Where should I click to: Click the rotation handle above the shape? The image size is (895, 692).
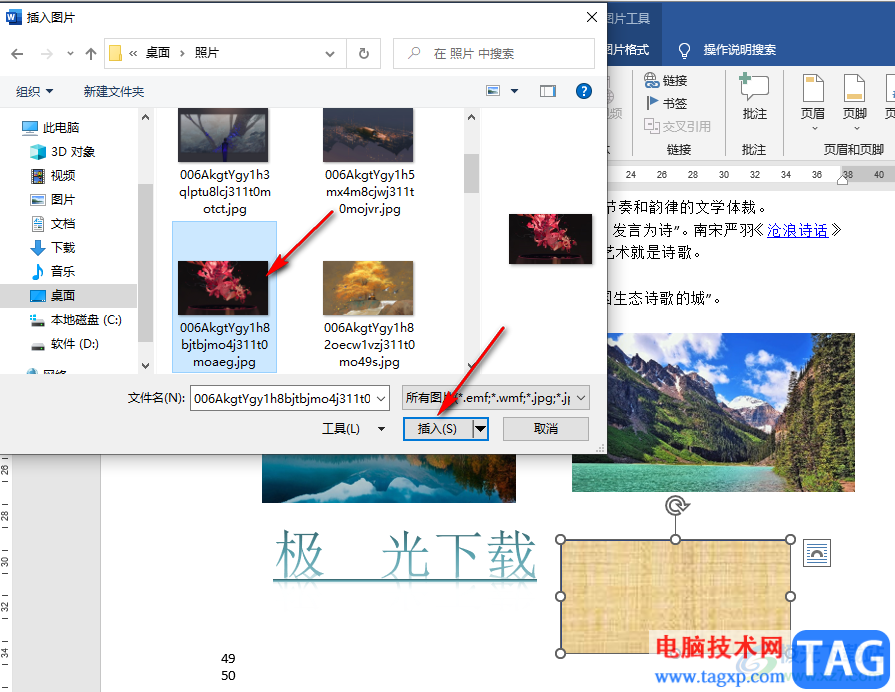click(676, 506)
